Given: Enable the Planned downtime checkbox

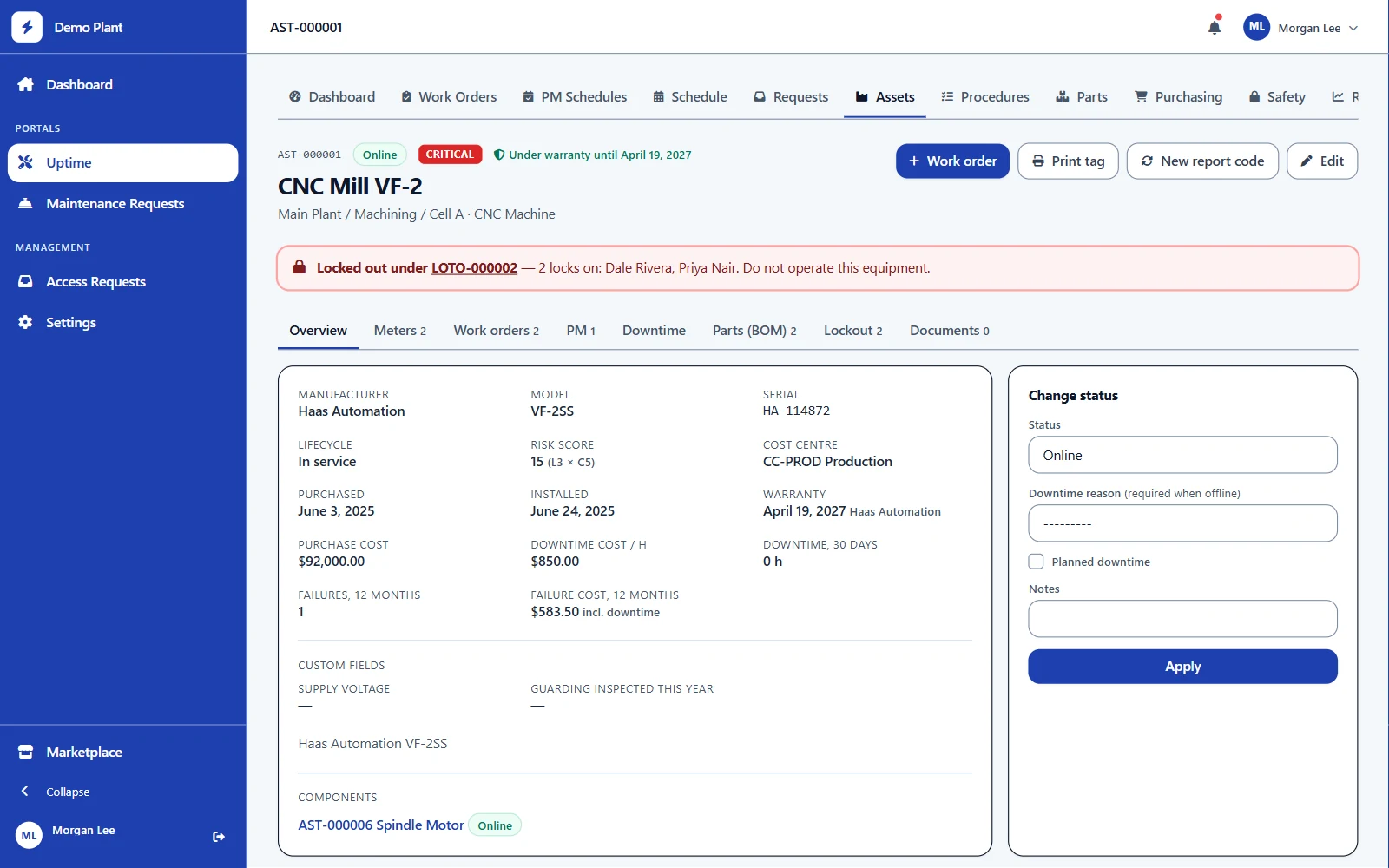Looking at the screenshot, I should click(x=1036, y=562).
